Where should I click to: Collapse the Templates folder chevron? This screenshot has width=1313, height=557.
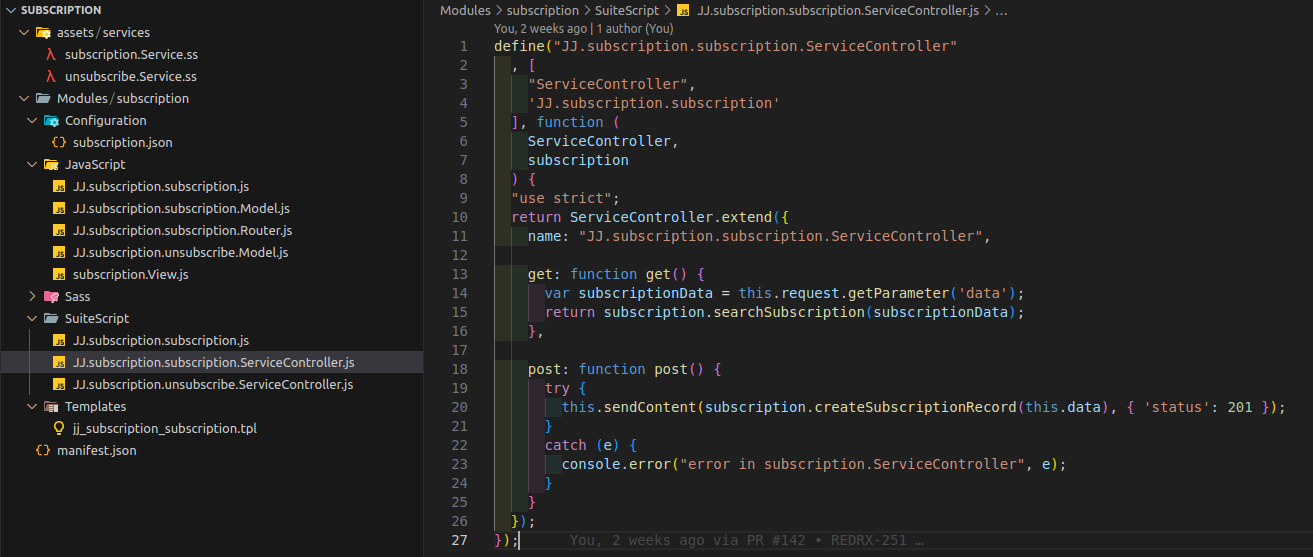pyautogui.click(x=33, y=407)
